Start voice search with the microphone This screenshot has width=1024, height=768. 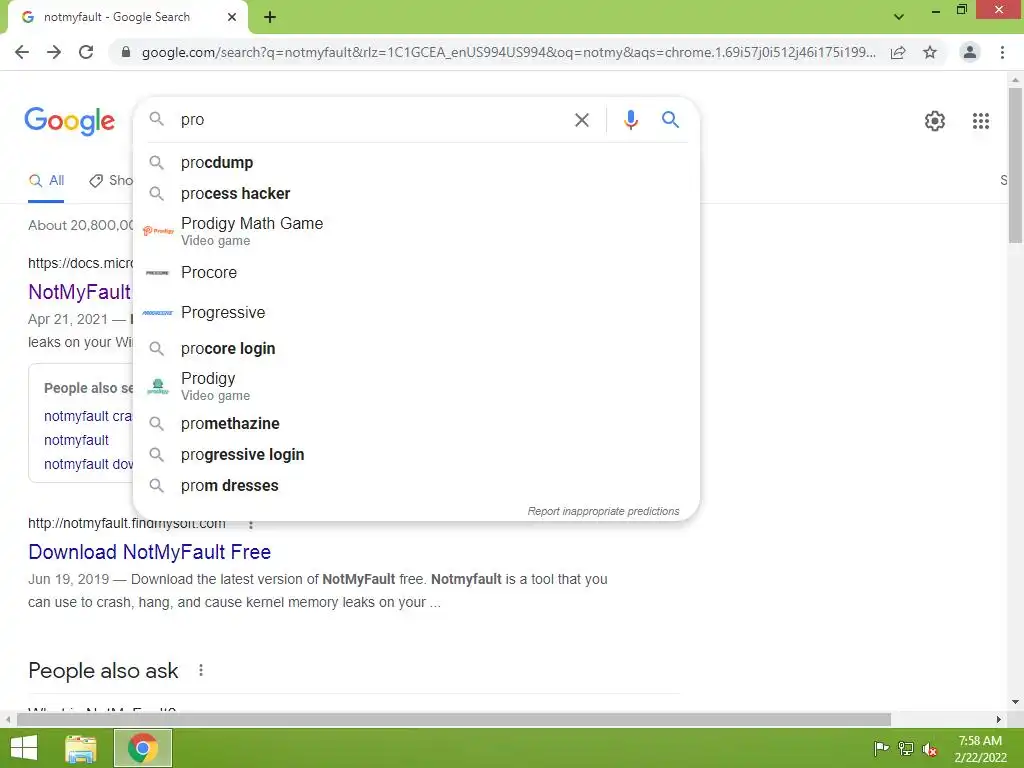(630, 120)
